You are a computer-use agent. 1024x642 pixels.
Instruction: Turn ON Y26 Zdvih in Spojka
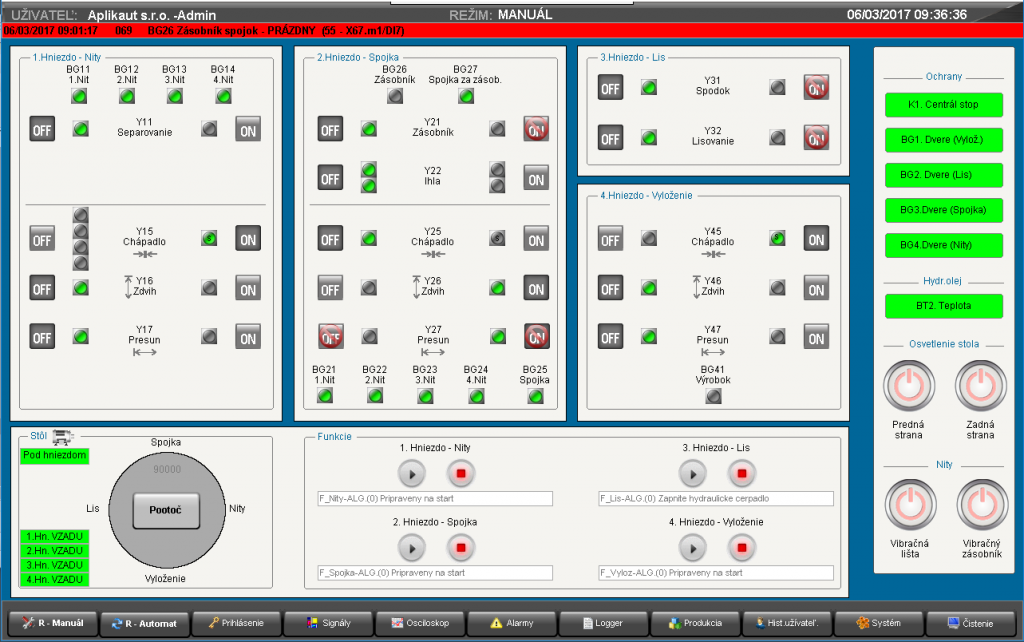coord(536,288)
